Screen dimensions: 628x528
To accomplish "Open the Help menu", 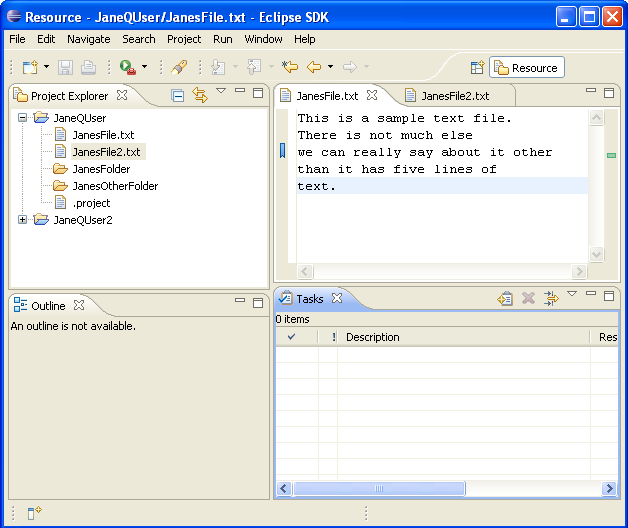I will pyautogui.click(x=304, y=39).
